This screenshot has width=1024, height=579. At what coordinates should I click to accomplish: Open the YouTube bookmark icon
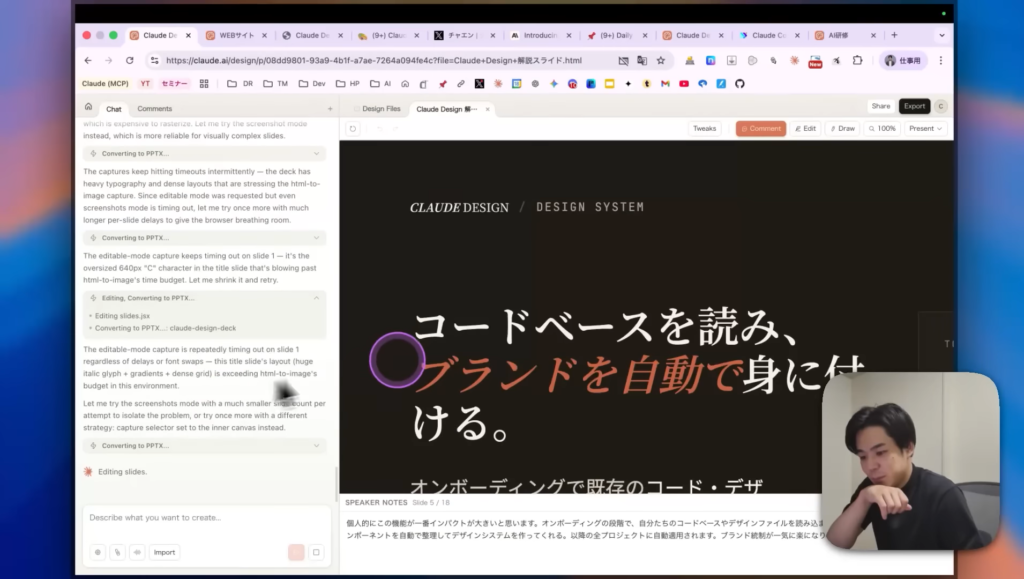click(x=684, y=84)
